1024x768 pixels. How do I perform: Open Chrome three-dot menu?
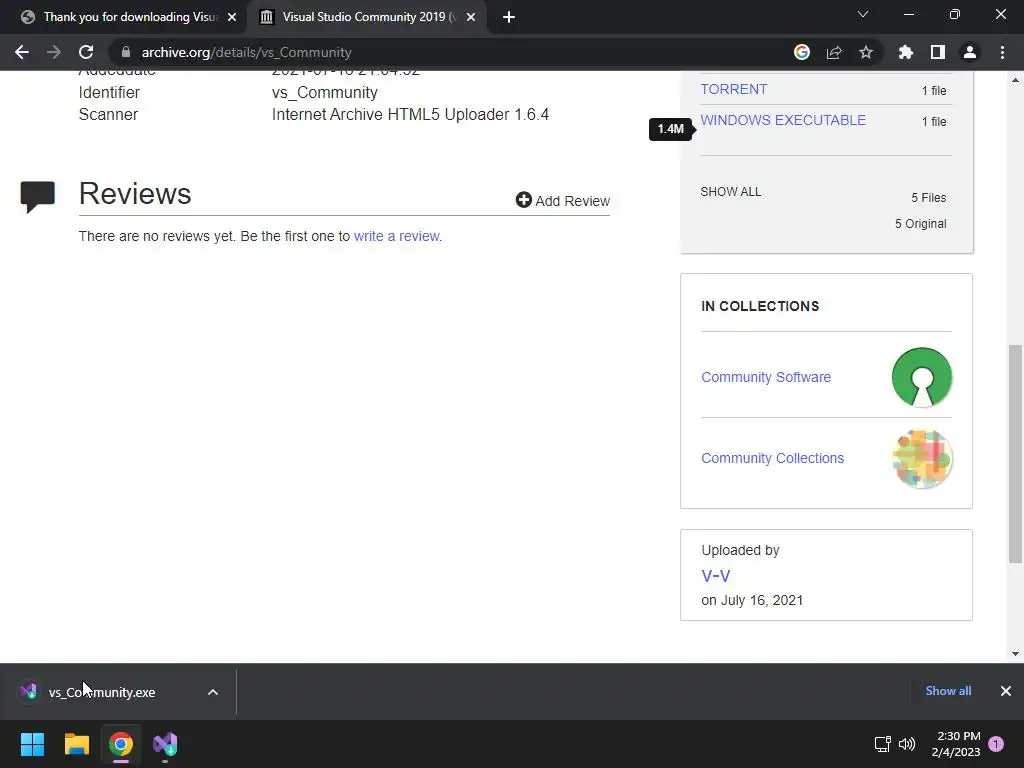(1002, 52)
